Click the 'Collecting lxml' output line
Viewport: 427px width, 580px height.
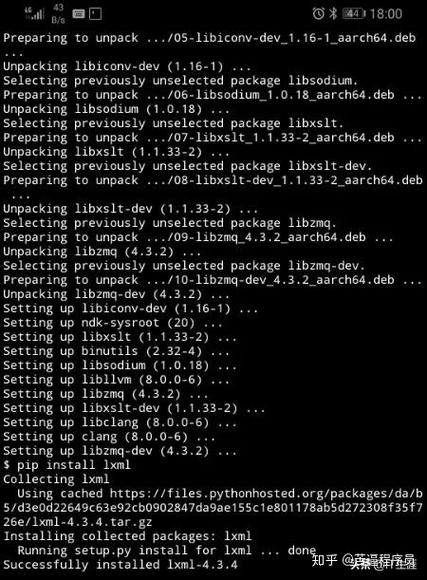[x=56, y=479]
